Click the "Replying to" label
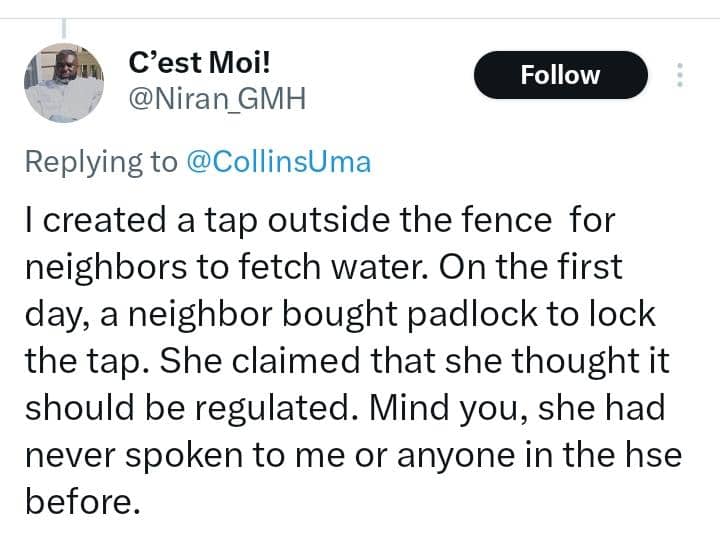 point(100,162)
